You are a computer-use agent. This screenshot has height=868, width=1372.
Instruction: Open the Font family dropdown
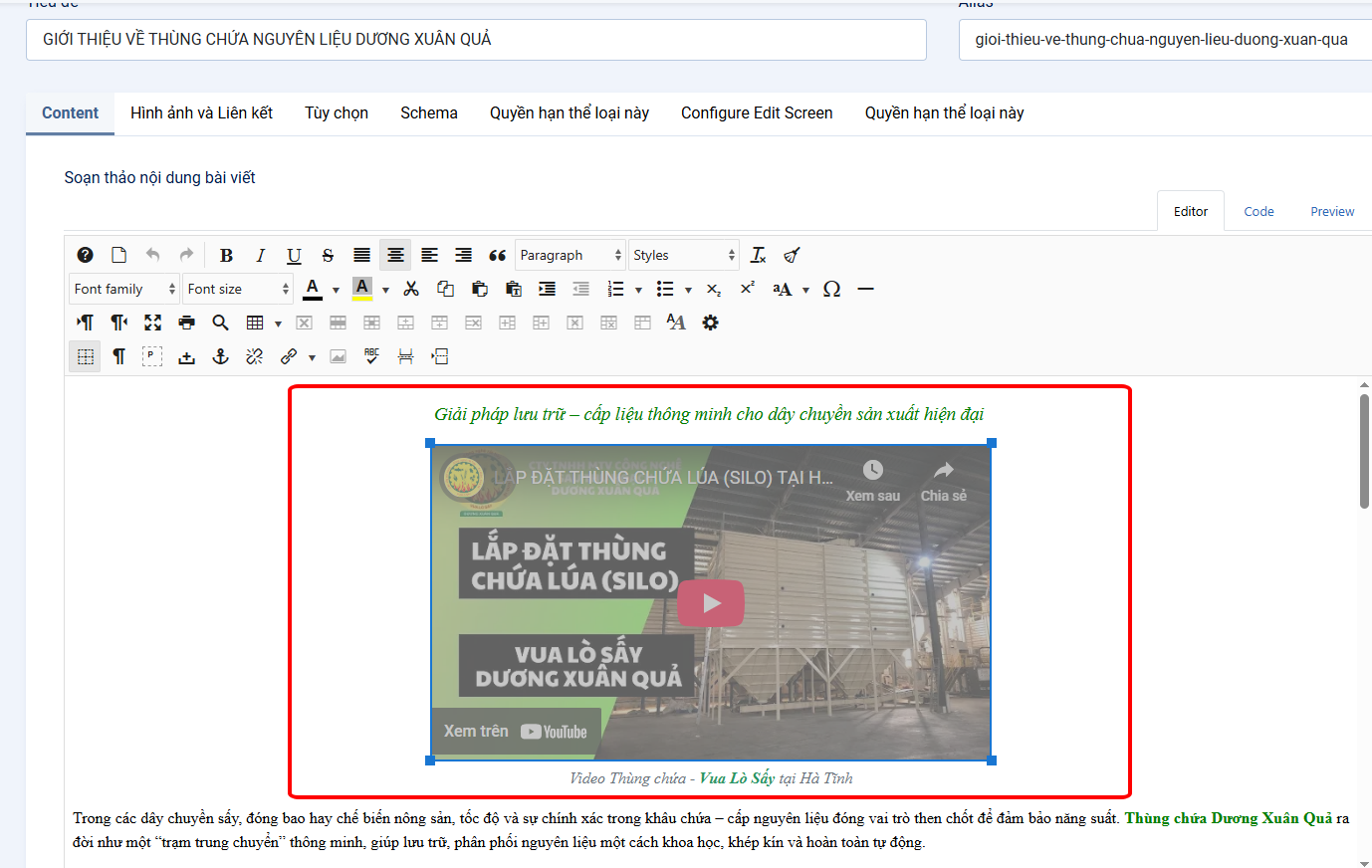[x=123, y=290]
